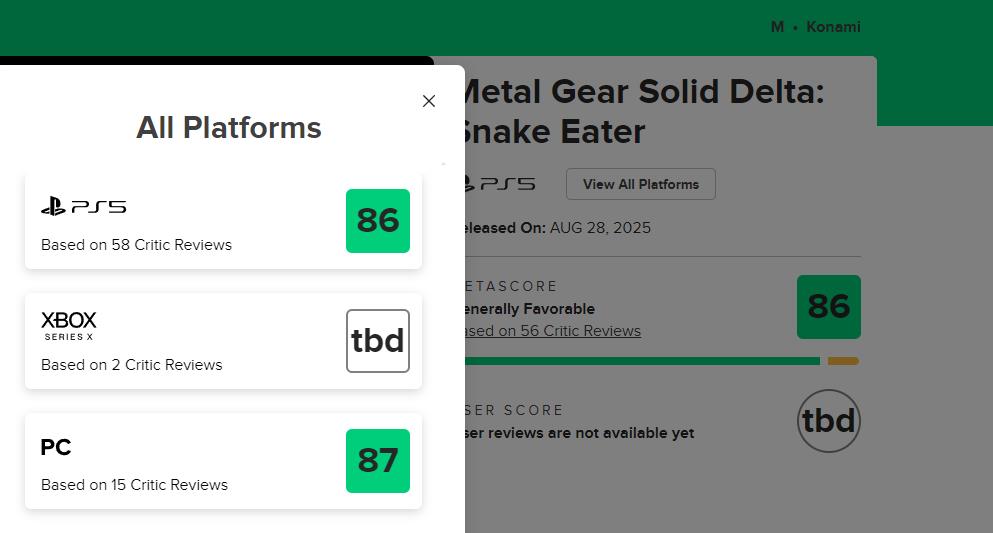
Task: Click the PS5 logo in platform list
Action: (x=84, y=207)
